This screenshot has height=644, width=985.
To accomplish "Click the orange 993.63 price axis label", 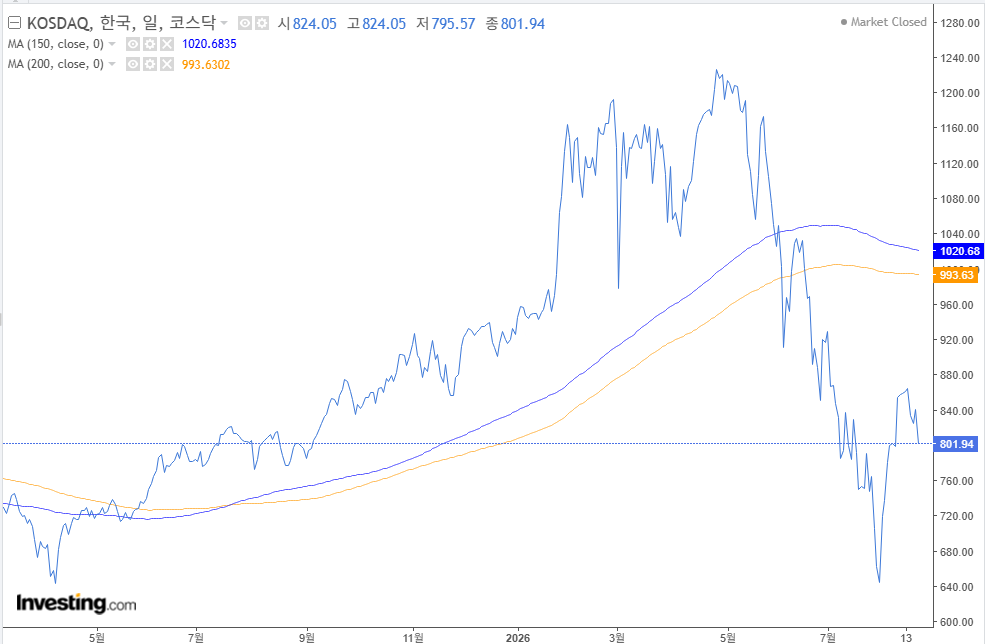I will pos(956,275).
